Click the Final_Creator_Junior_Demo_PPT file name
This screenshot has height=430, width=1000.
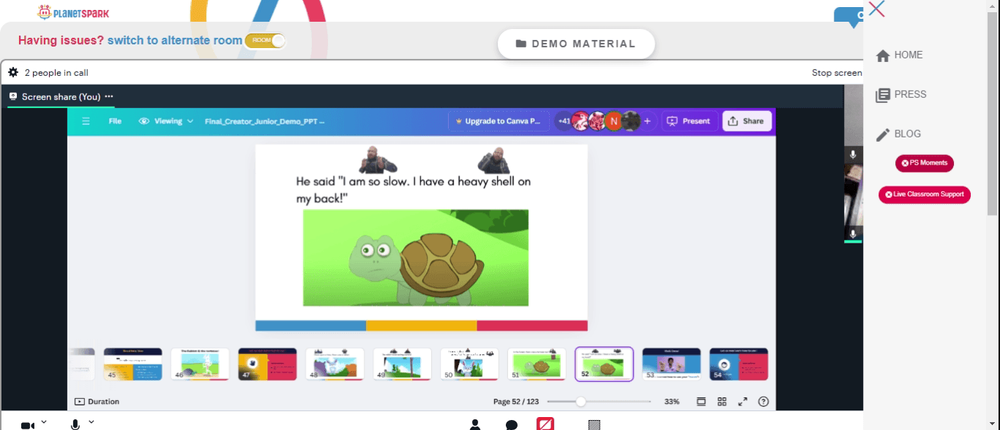tap(265, 121)
